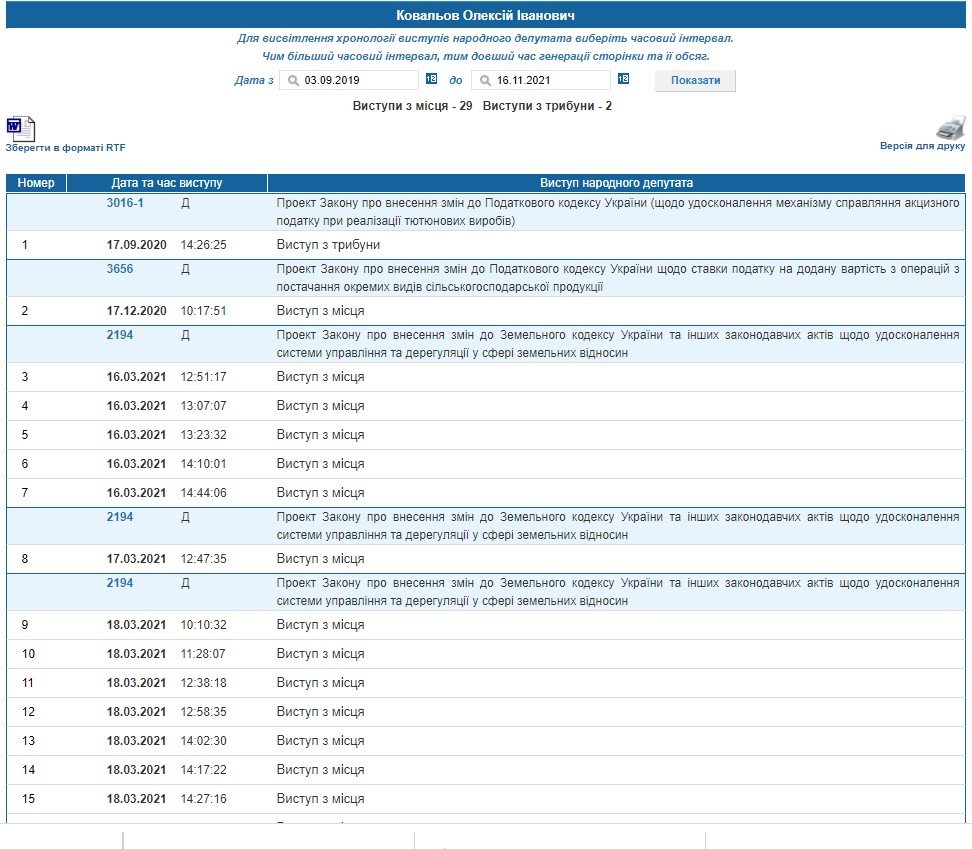
Task: Click magnifier icon in end date field
Action: [484, 80]
